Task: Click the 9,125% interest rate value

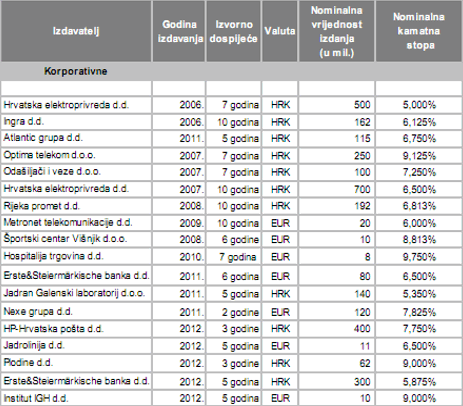Action: coord(419,156)
